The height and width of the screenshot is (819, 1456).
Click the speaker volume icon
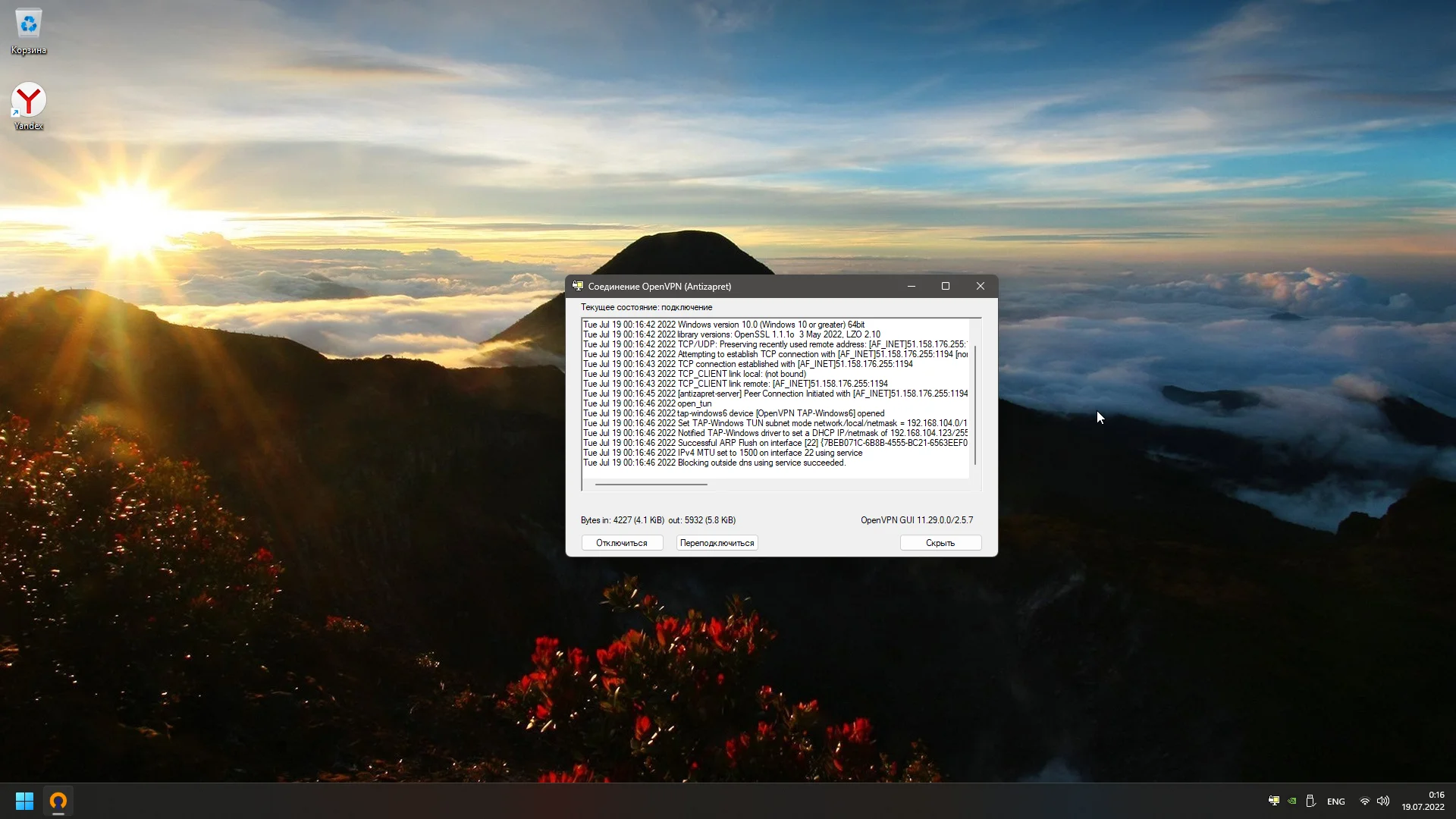click(1383, 801)
